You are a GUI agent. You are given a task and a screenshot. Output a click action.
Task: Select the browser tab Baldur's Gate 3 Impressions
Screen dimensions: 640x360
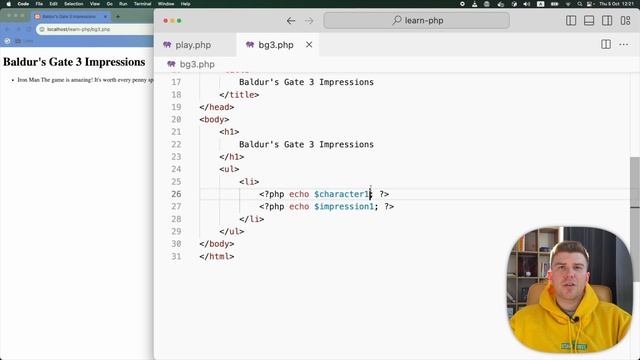[x=71, y=17]
